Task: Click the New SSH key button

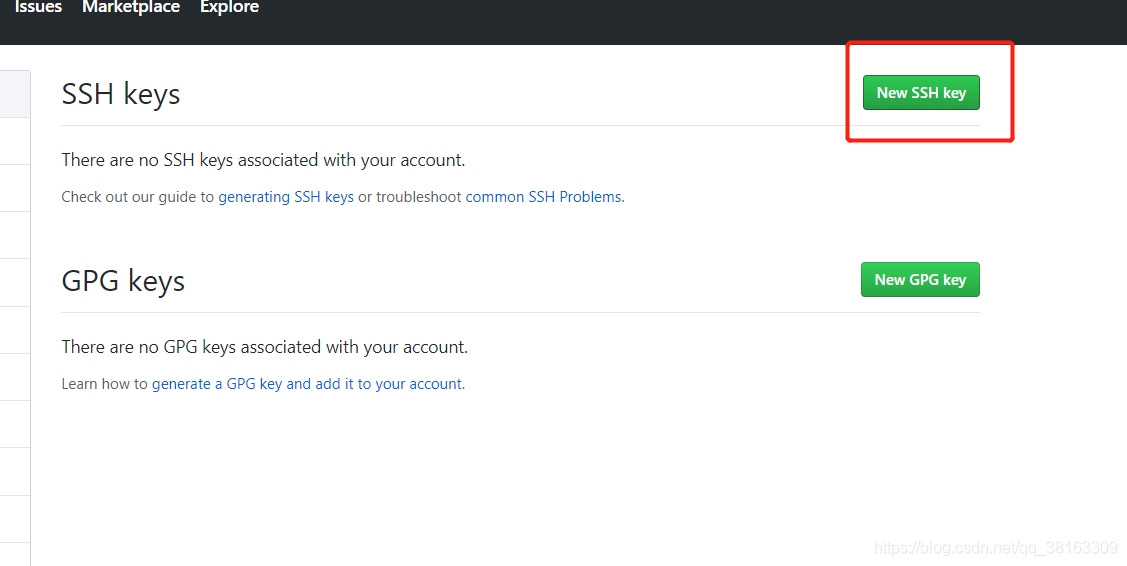Action: [x=921, y=93]
